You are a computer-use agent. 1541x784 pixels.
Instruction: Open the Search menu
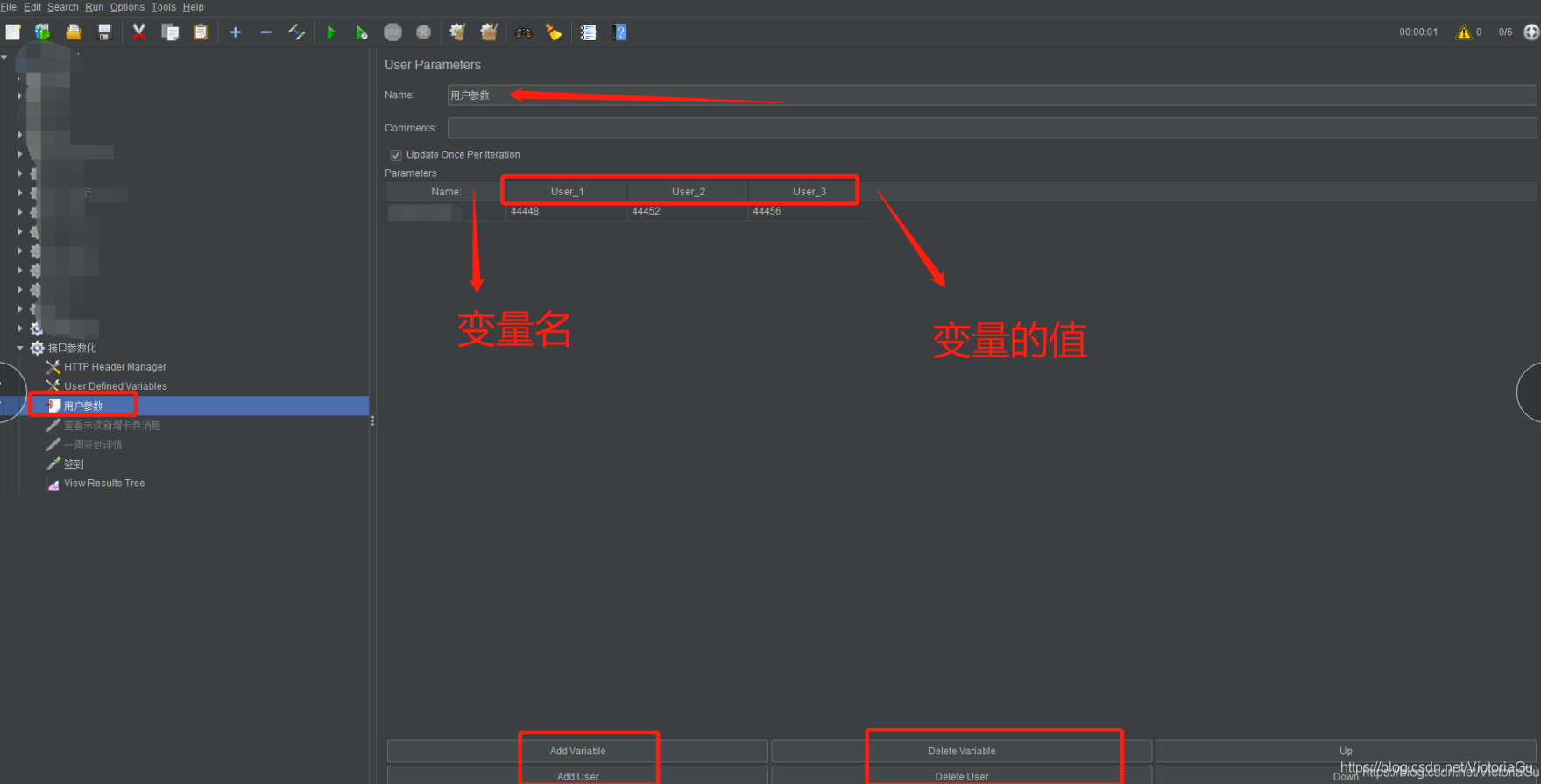(x=63, y=7)
